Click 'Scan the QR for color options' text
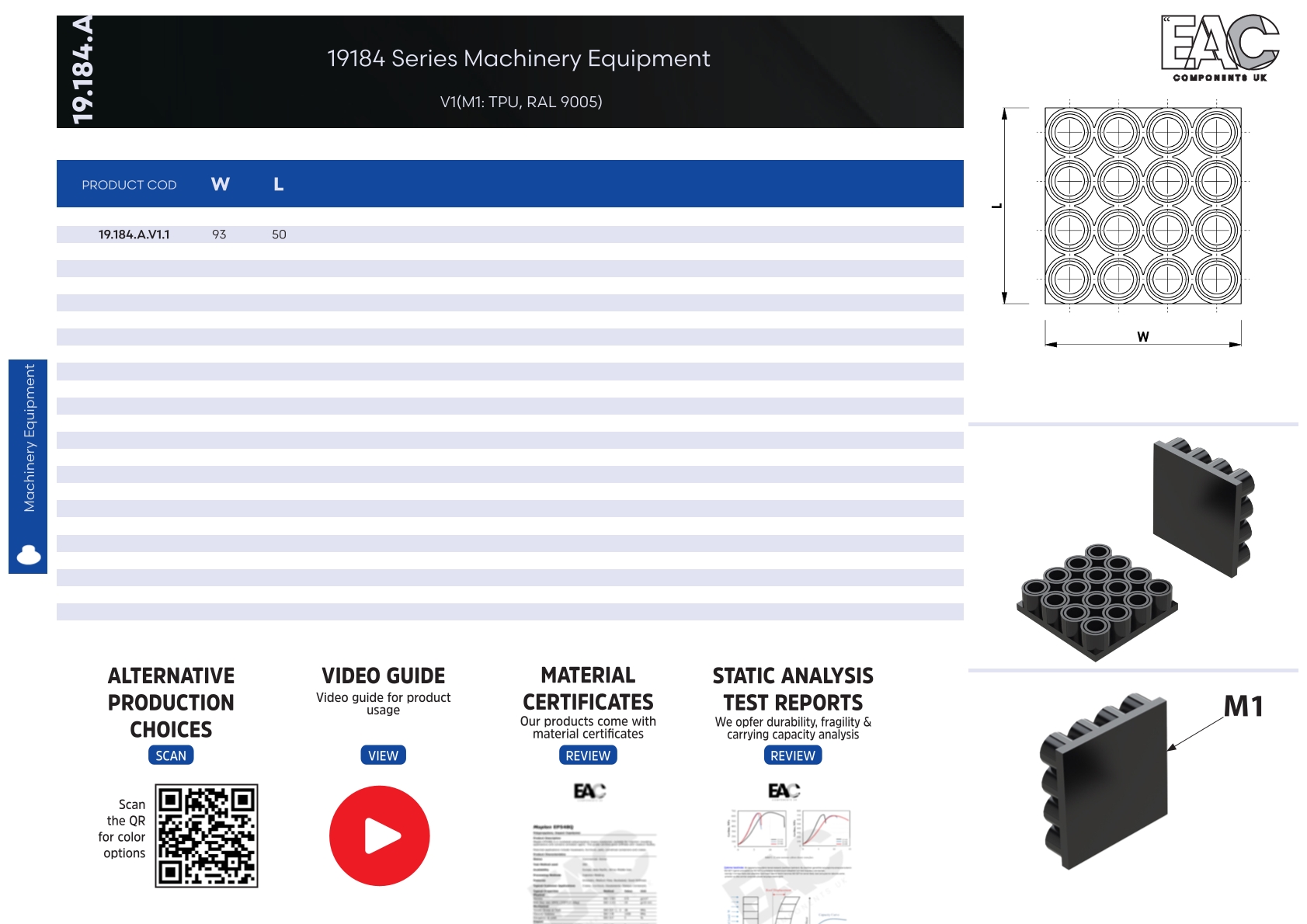This screenshot has height=924, width=1307. pyautogui.click(x=122, y=828)
